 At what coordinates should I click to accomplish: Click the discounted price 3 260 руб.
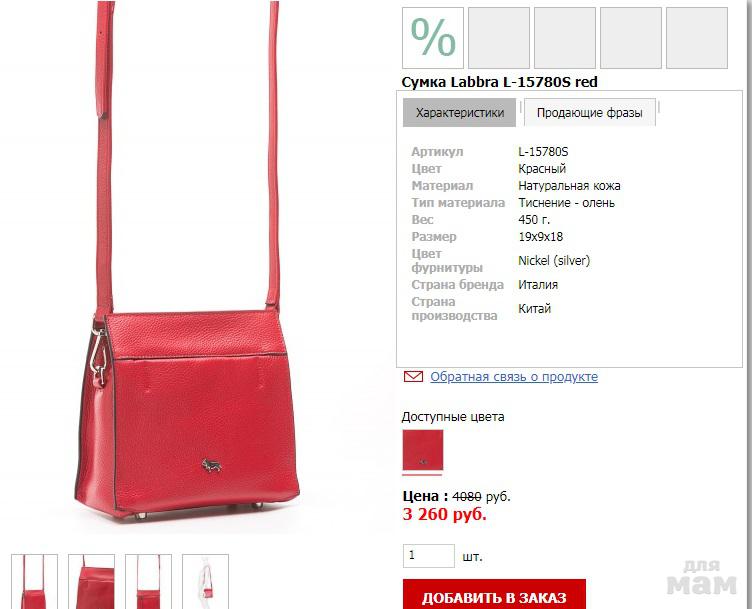[x=445, y=514]
